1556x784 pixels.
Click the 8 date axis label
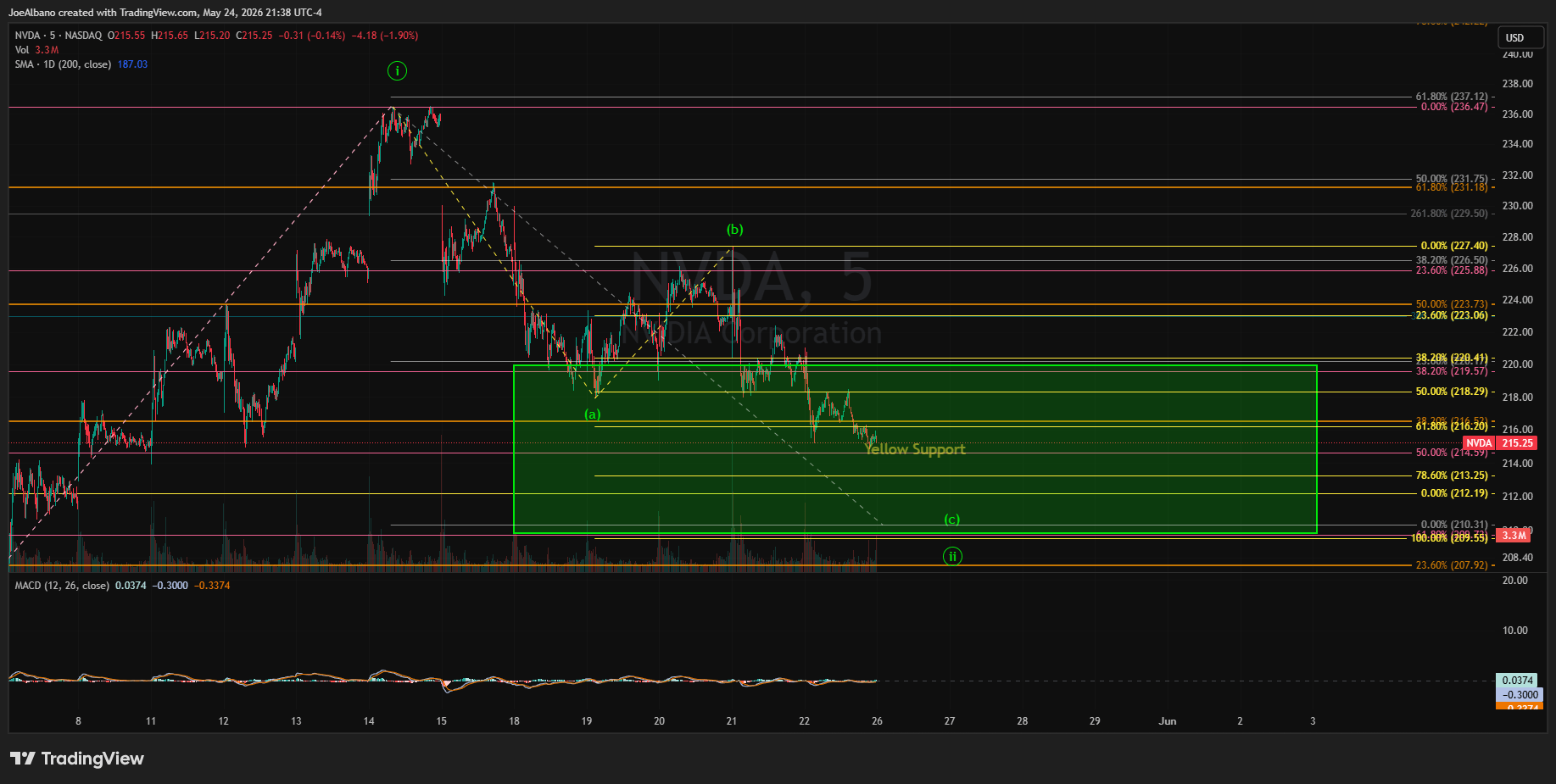[x=78, y=721]
